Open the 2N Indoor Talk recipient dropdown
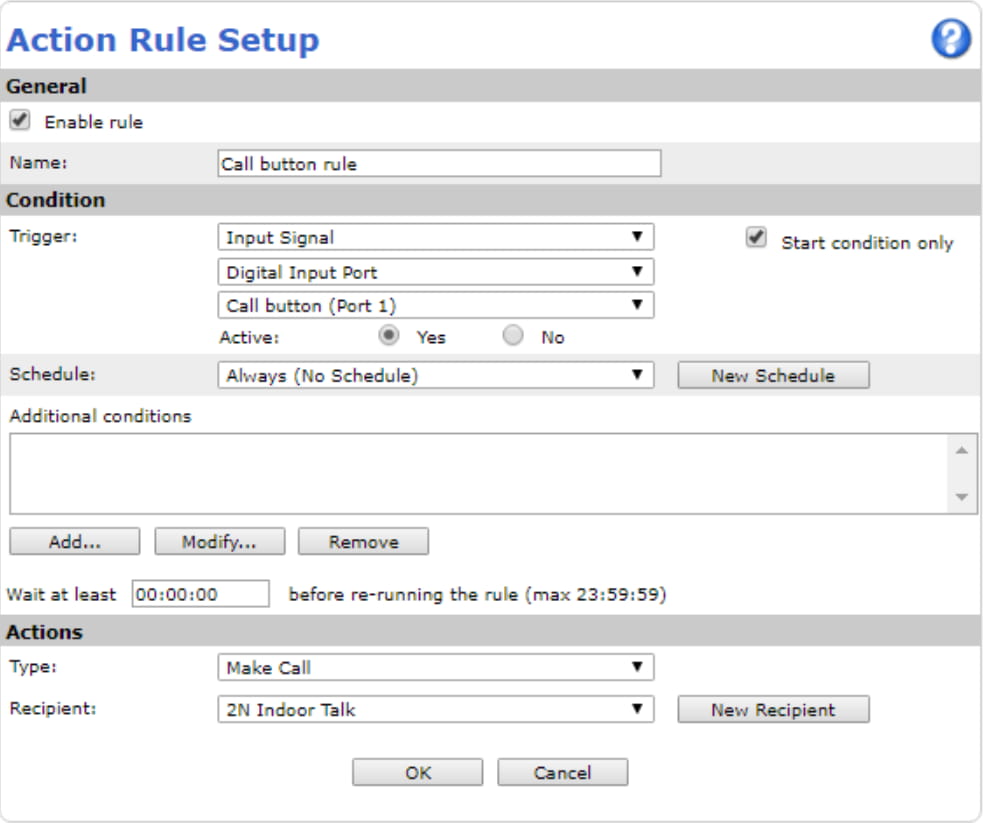This screenshot has width=983, height=823. (x=436, y=709)
